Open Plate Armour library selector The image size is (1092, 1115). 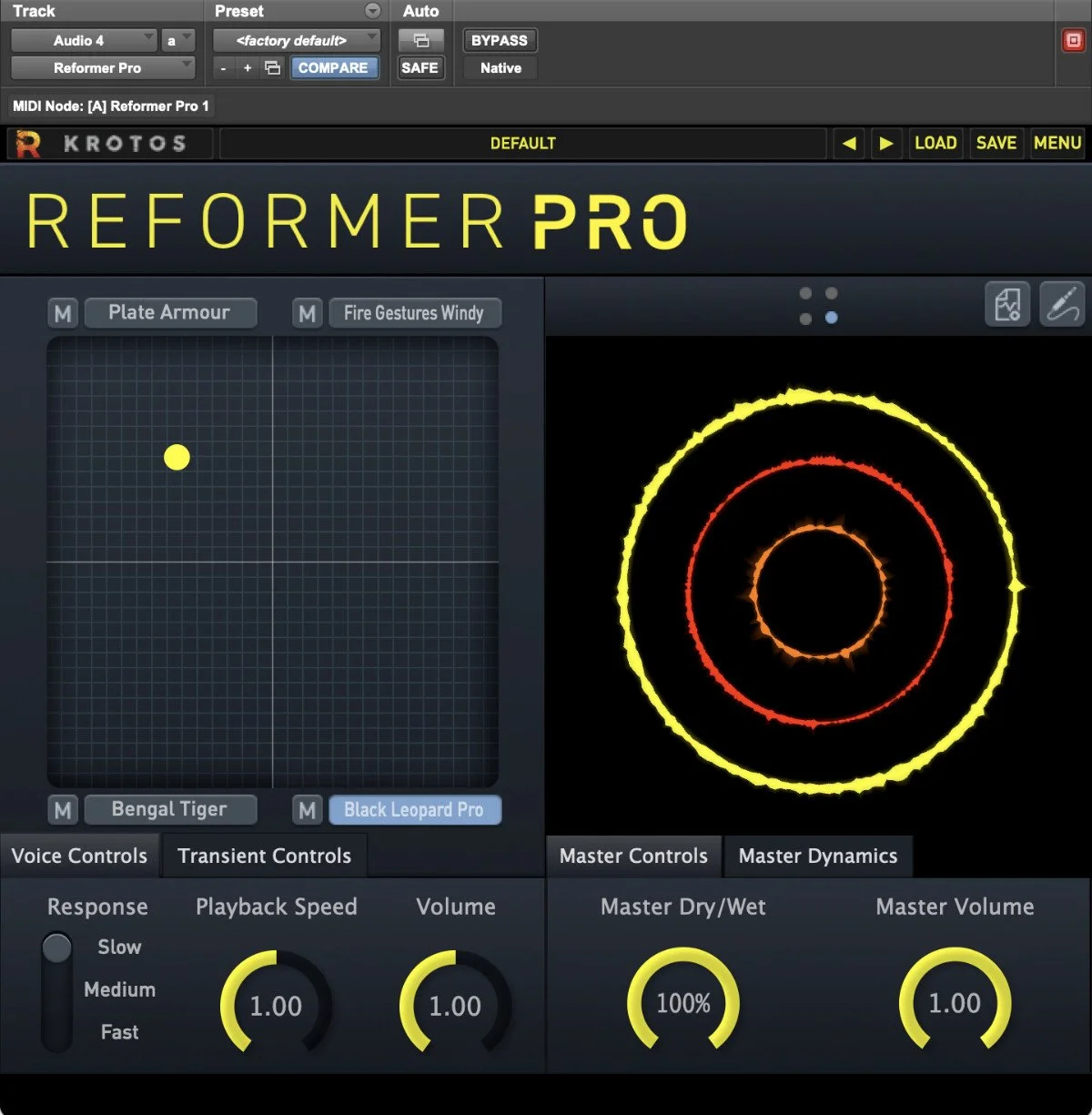pos(170,312)
